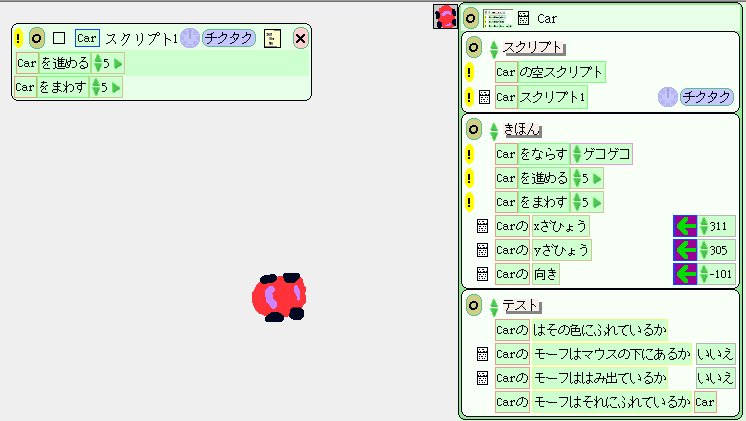
Task: Expand viewer をまわす tile arrow
Action: coord(597,203)
